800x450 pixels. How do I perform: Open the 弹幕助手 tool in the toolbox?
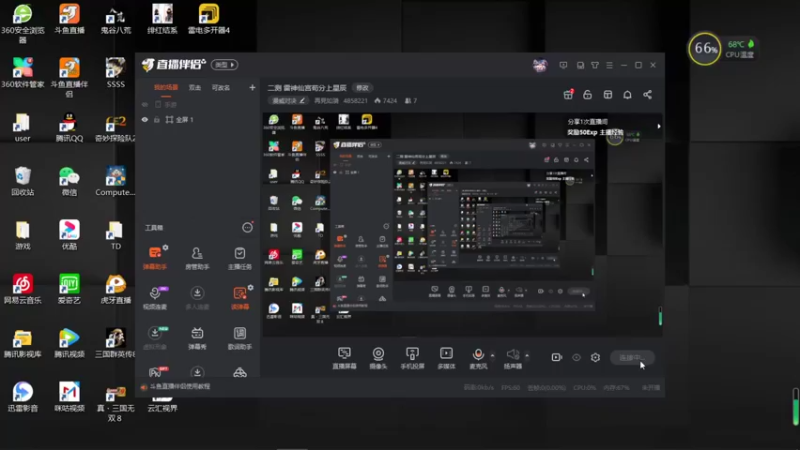155,258
